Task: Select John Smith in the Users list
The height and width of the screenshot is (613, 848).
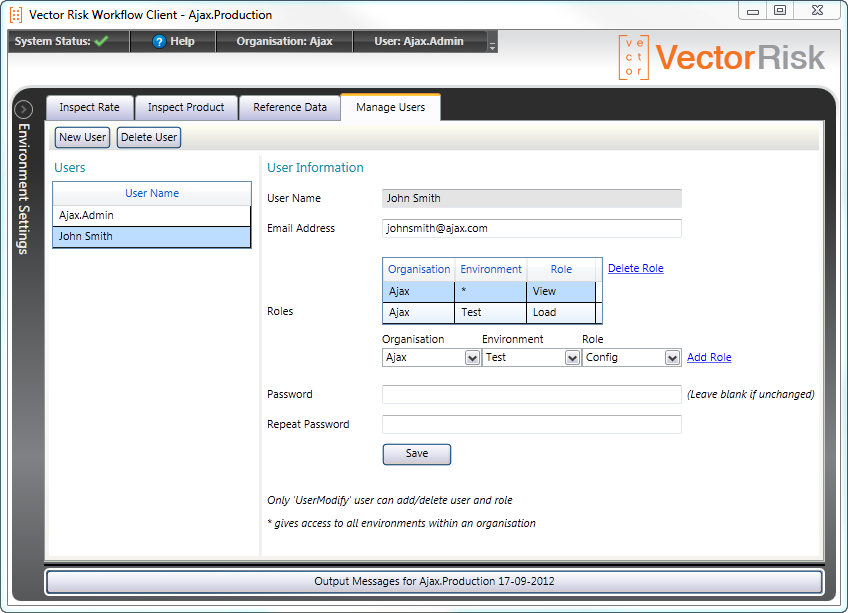Action: click(x=152, y=237)
